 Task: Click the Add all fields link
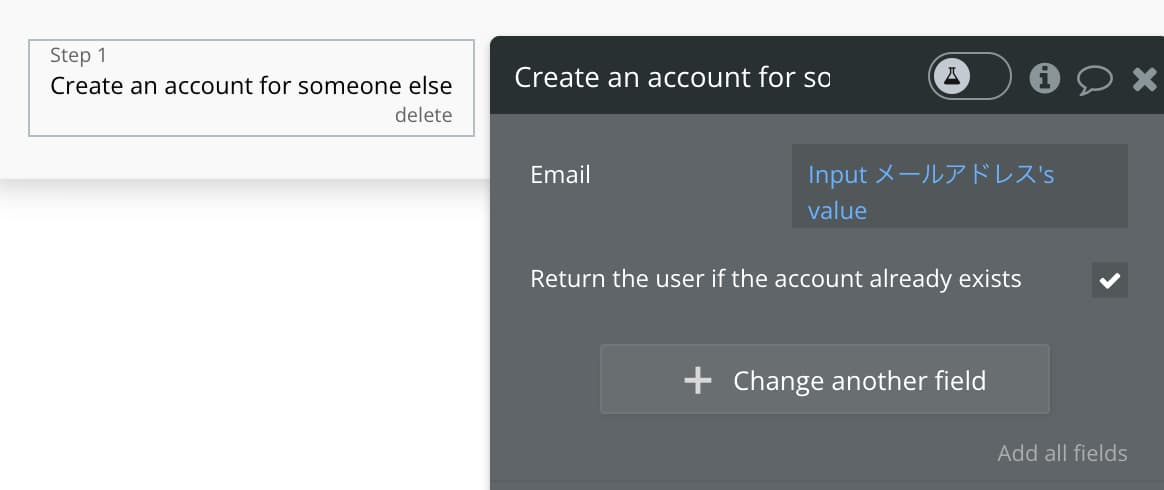1062,453
